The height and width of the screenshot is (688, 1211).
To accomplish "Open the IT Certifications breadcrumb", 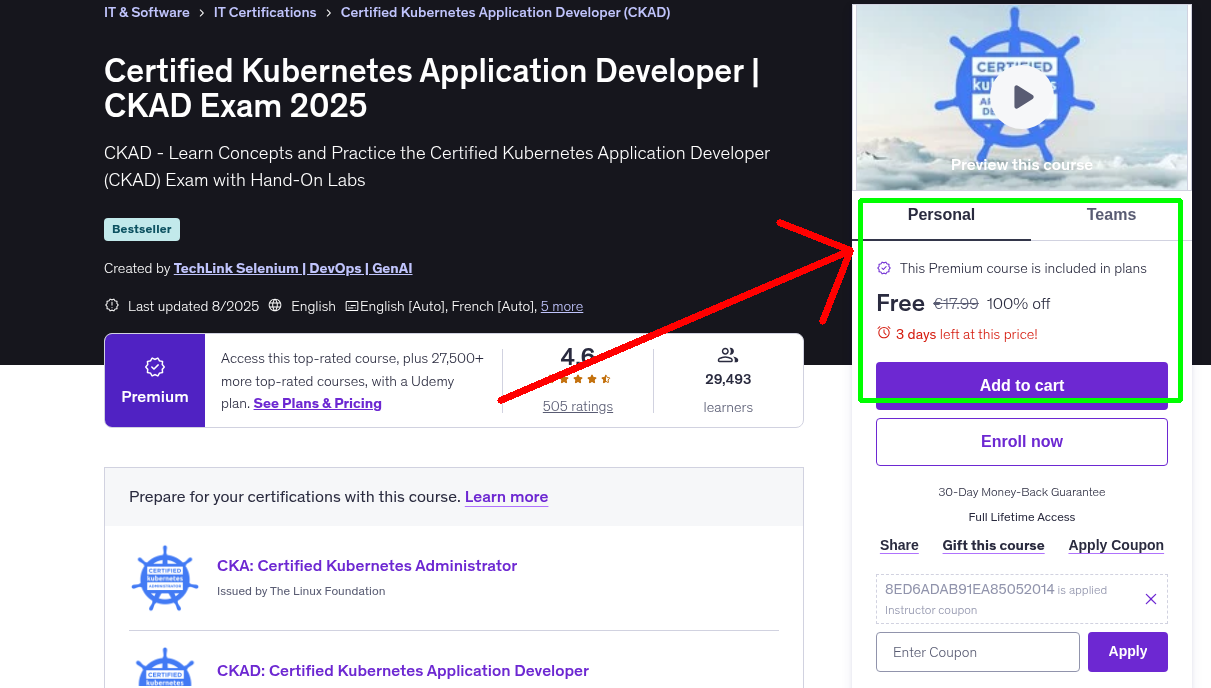I will click(265, 13).
